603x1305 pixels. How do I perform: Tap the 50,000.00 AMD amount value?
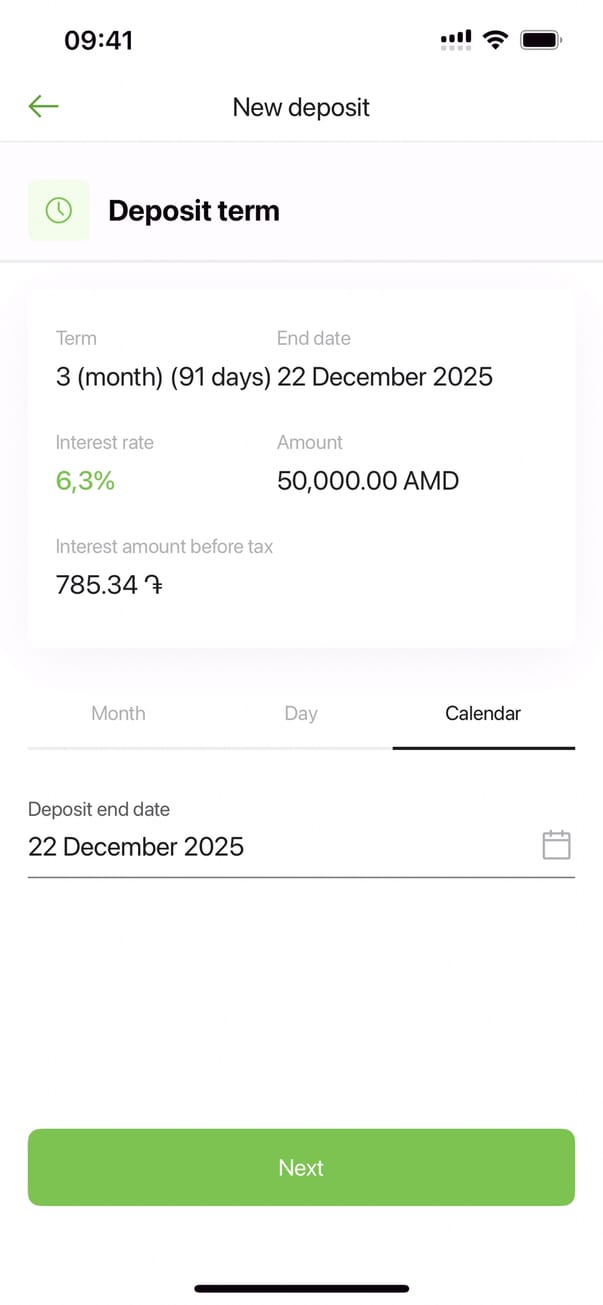coord(368,481)
